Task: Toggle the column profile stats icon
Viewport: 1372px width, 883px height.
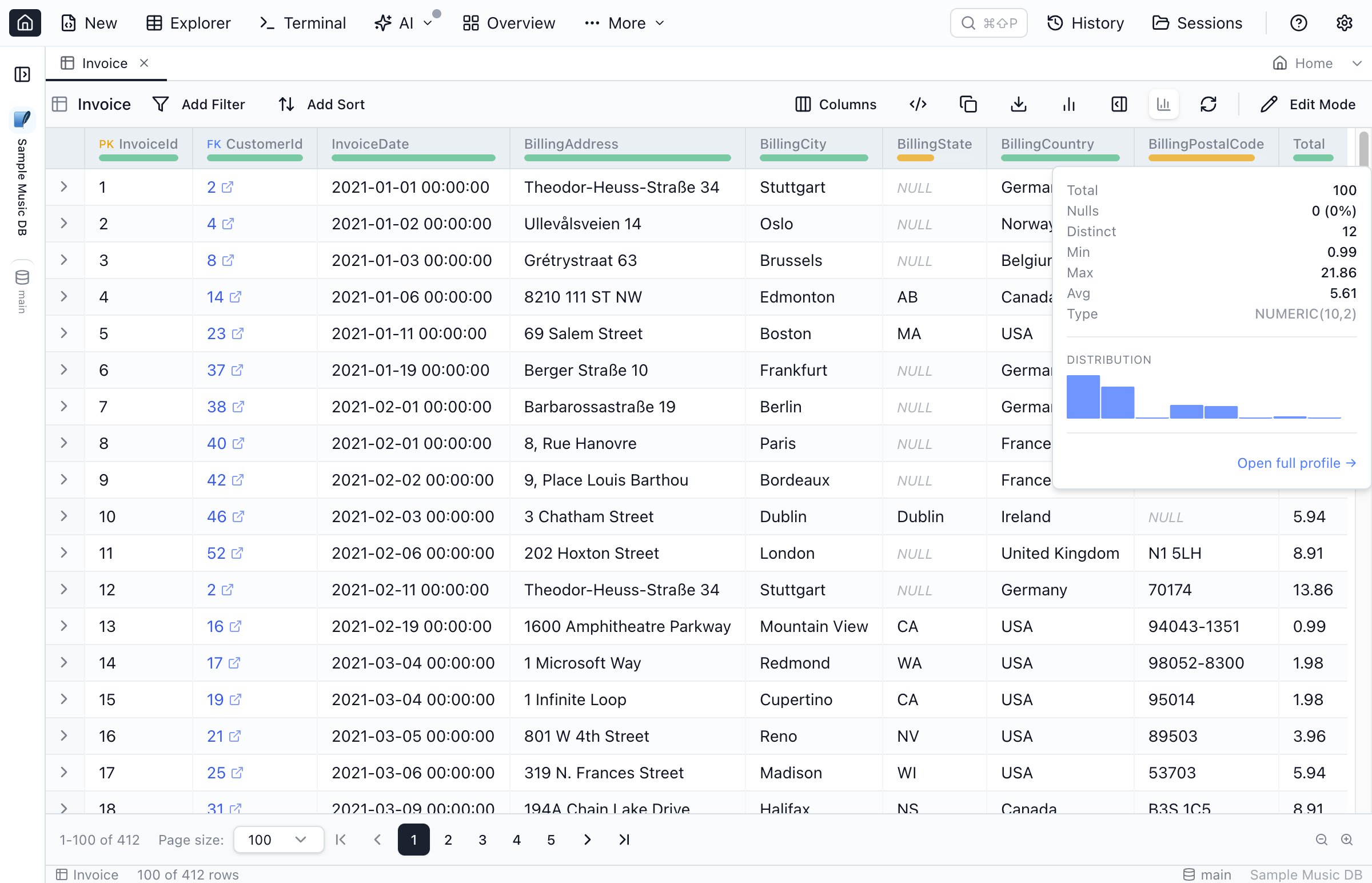Action: click(1163, 104)
